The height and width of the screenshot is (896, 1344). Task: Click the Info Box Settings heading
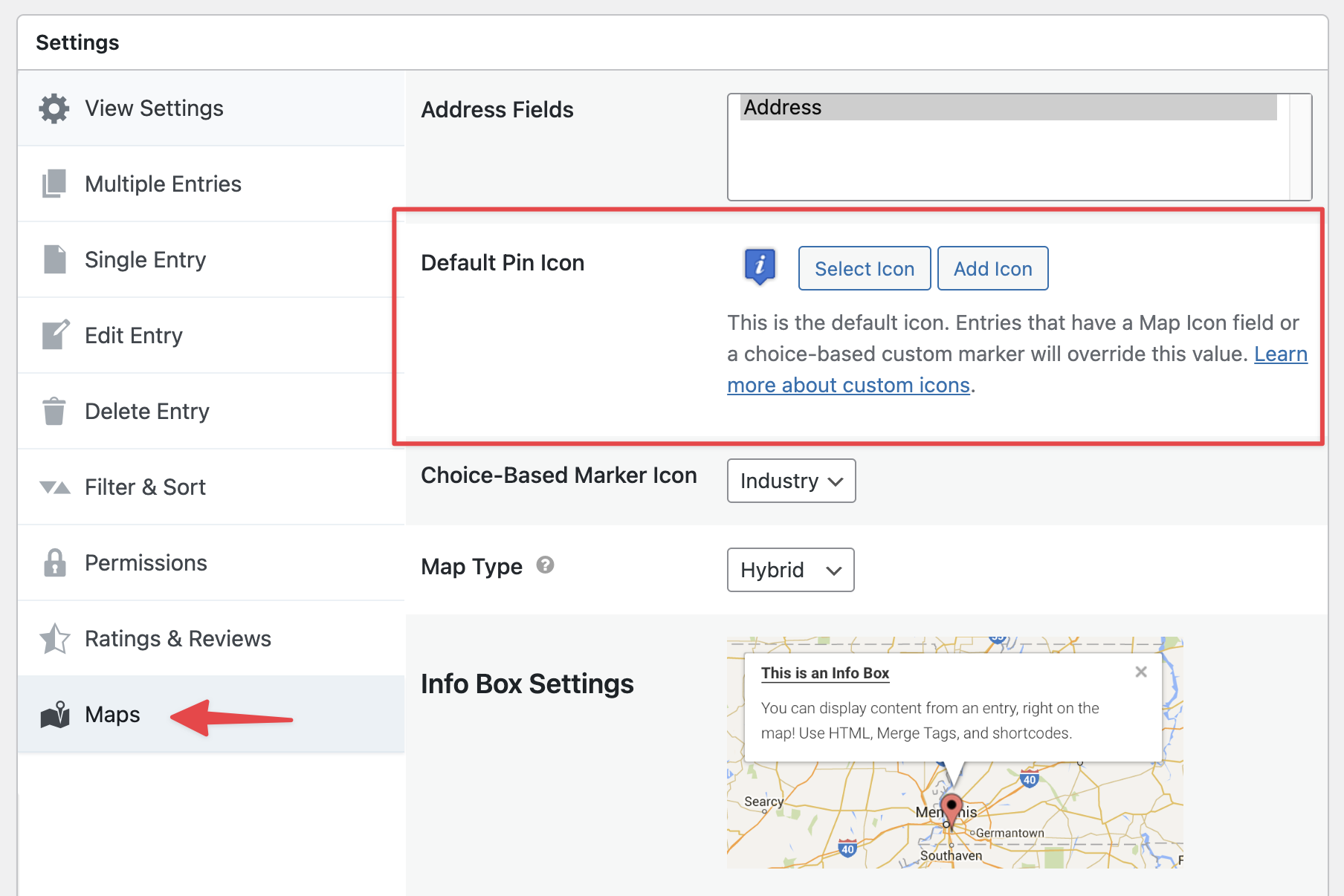coord(527,684)
